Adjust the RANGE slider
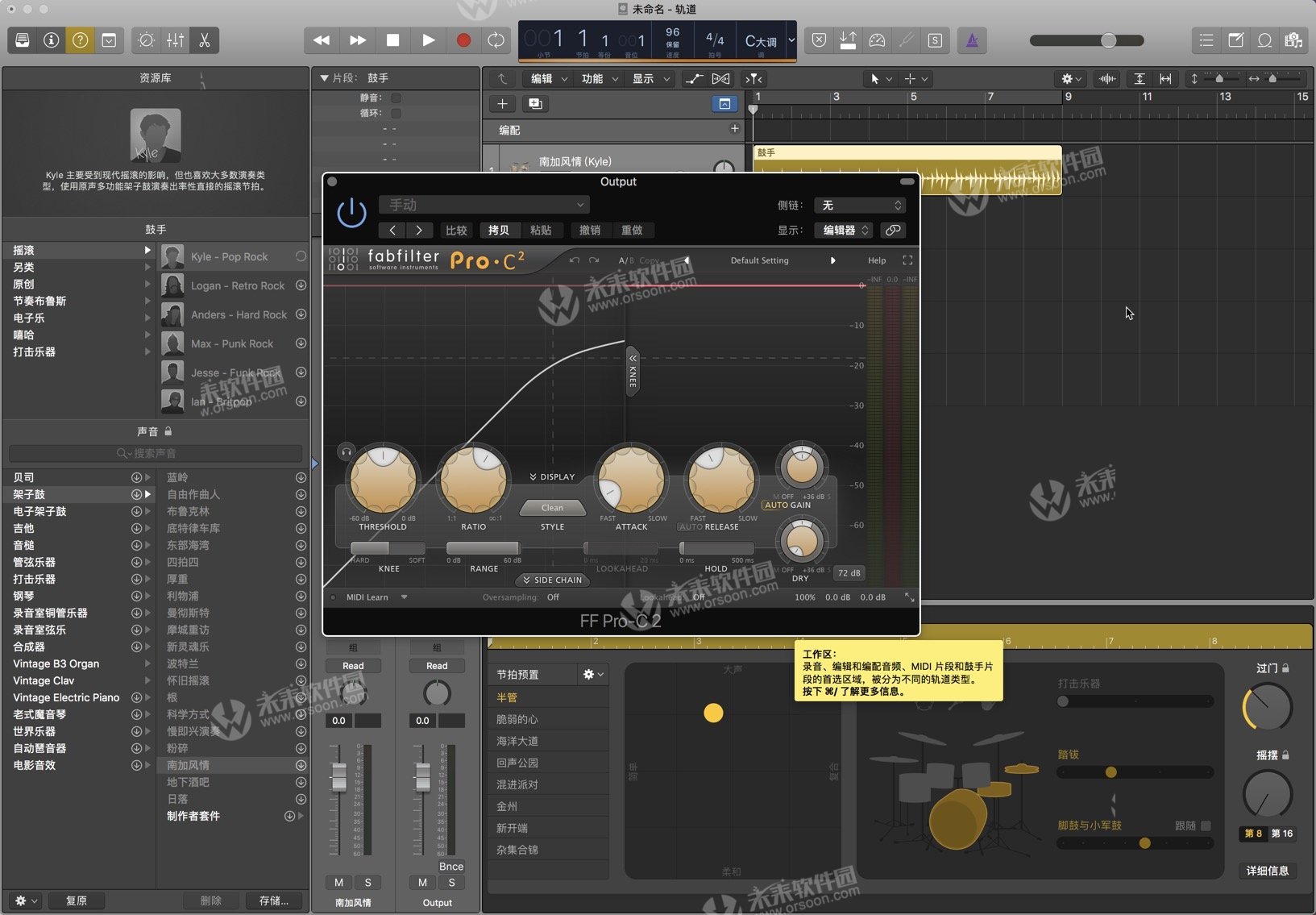Image resolution: width=1316 pixels, height=915 pixels. [484, 548]
